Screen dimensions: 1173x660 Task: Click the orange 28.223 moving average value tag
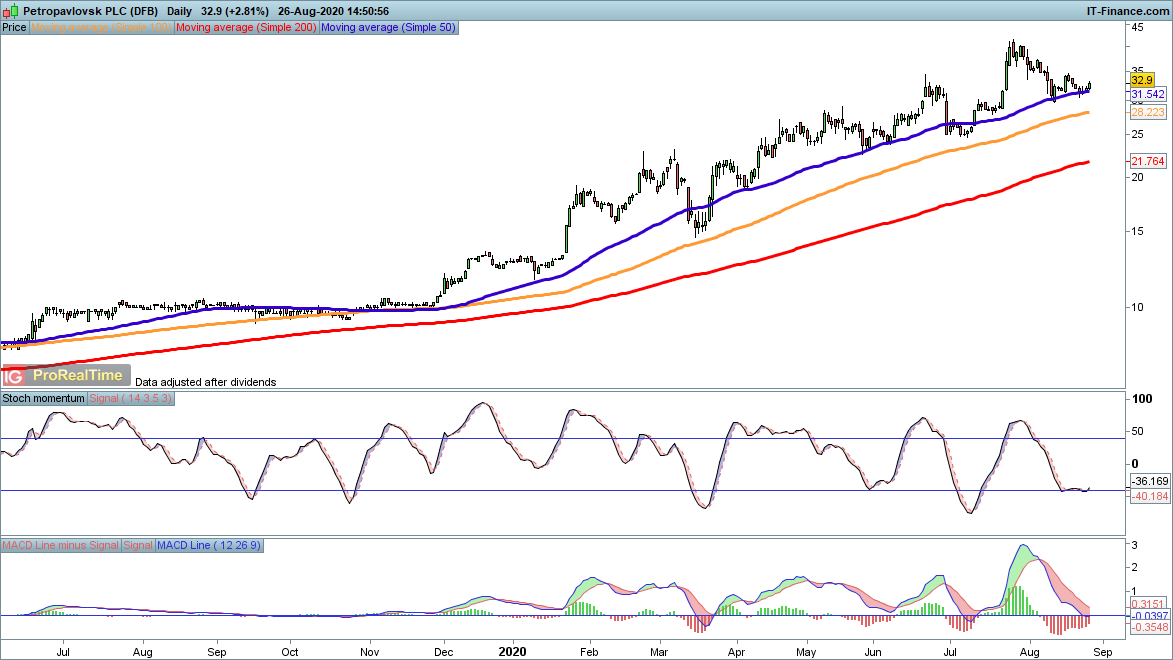(x=1147, y=114)
